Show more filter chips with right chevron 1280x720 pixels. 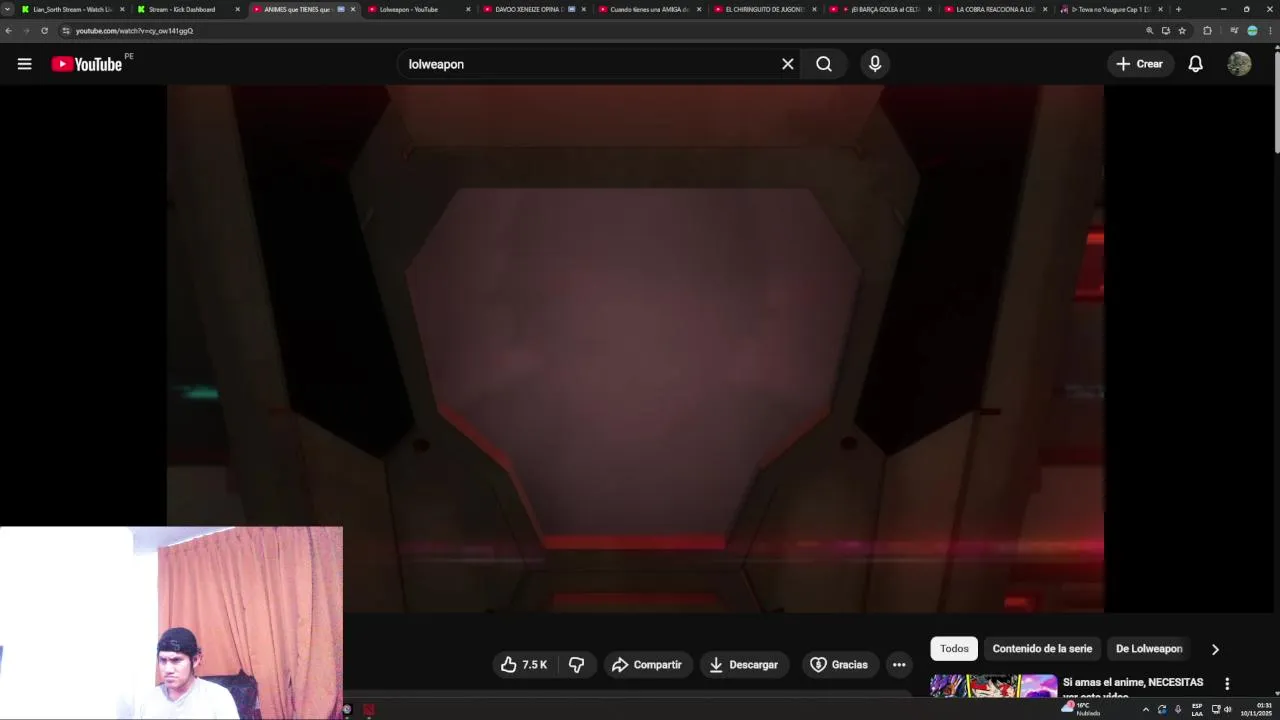click(x=1215, y=649)
